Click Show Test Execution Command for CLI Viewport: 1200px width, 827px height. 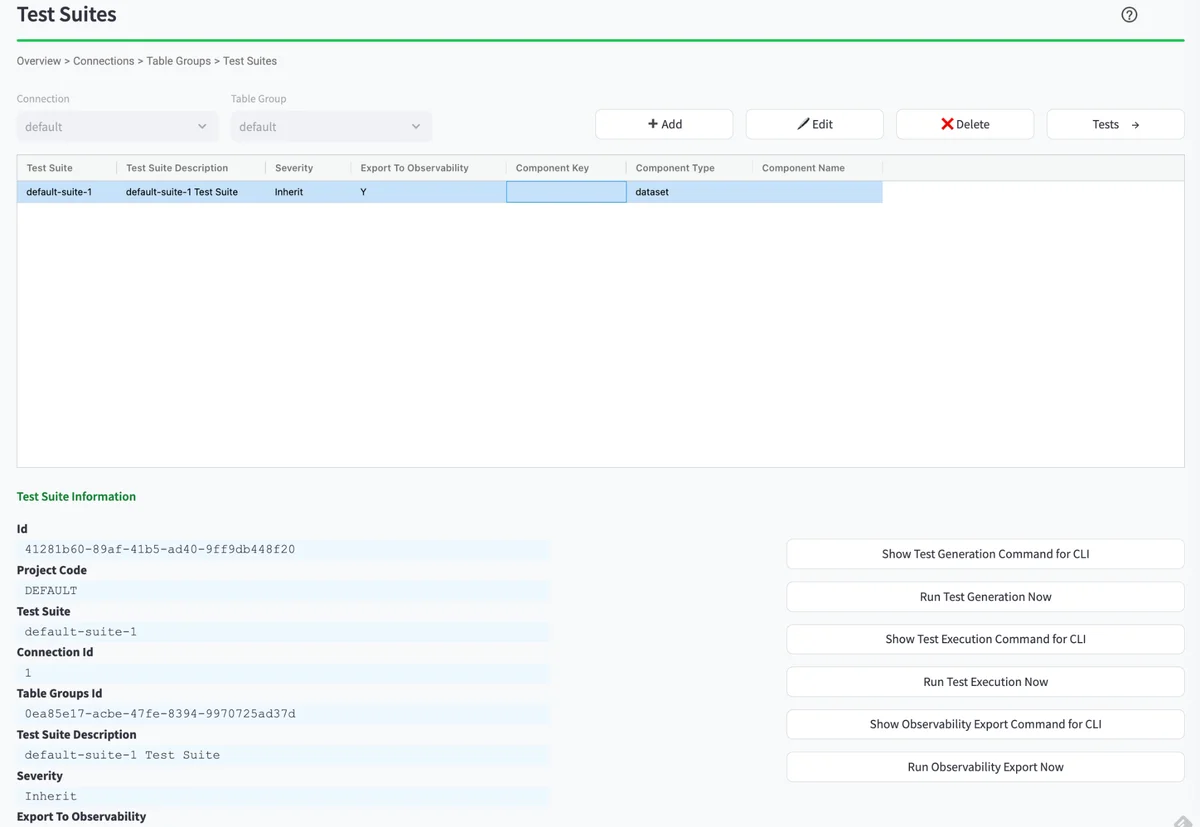click(985, 639)
